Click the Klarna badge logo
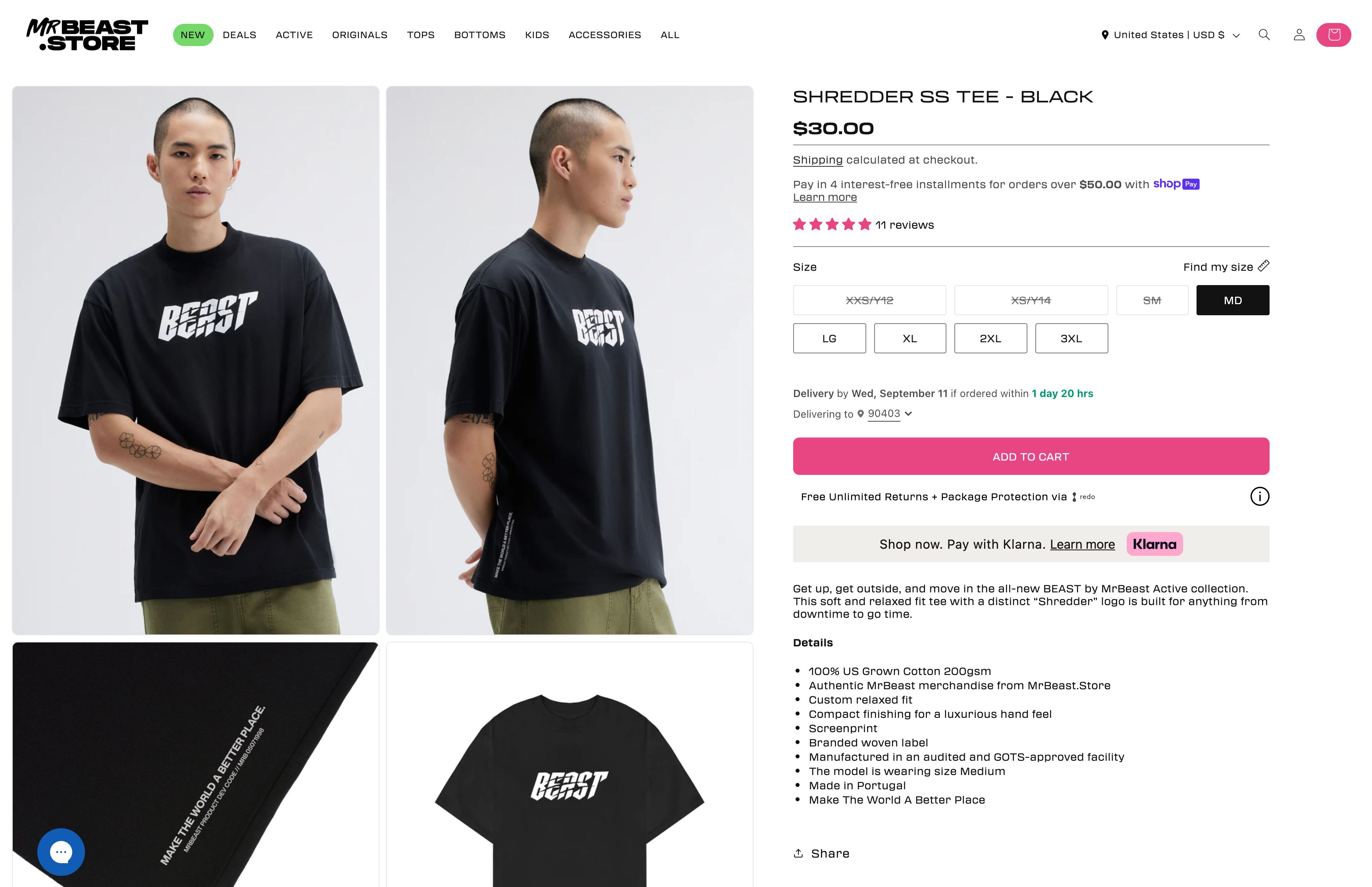 tap(1154, 544)
